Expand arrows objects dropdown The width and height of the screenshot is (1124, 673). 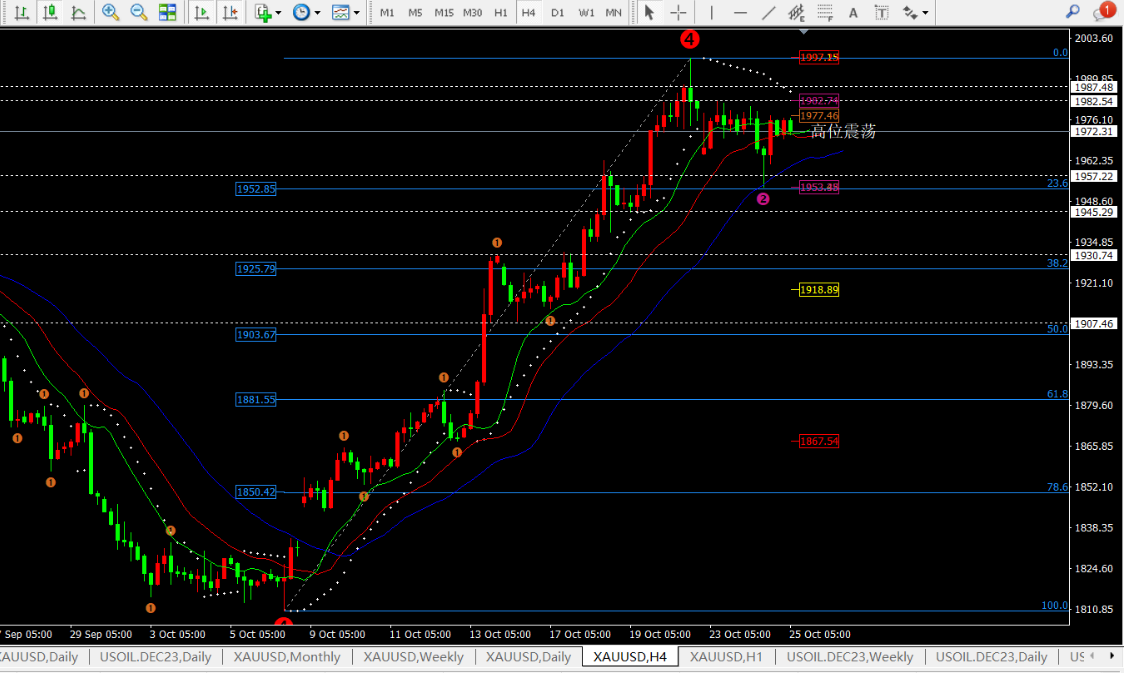click(x=925, y=13)
